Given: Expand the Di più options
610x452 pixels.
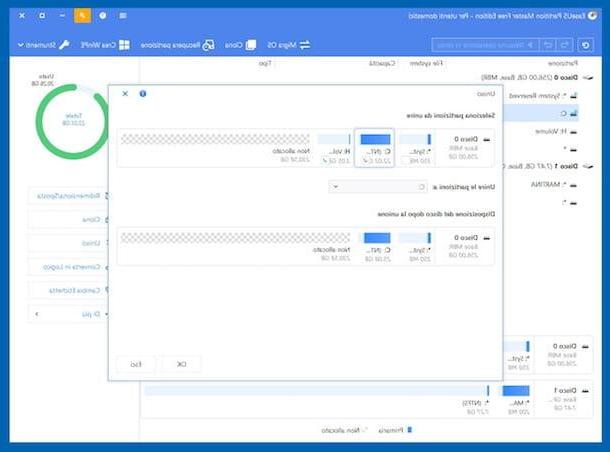Looking at the screenshot, I should tap(69, 314).
